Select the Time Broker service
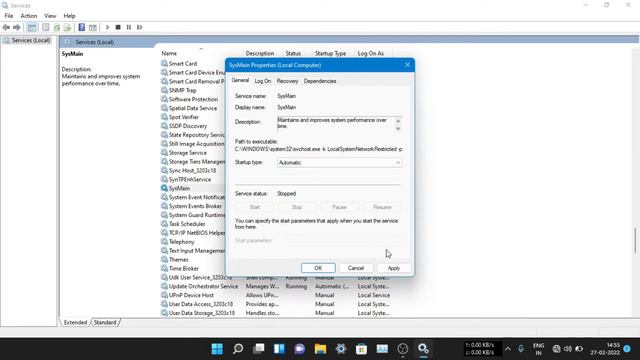640x360 pixels. (184, 269)
